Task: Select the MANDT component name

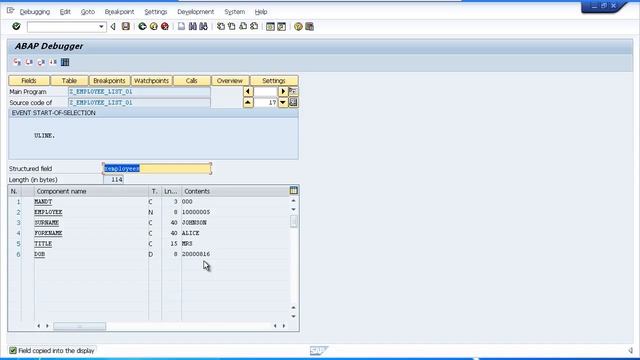Action: [x=43, y=202]
